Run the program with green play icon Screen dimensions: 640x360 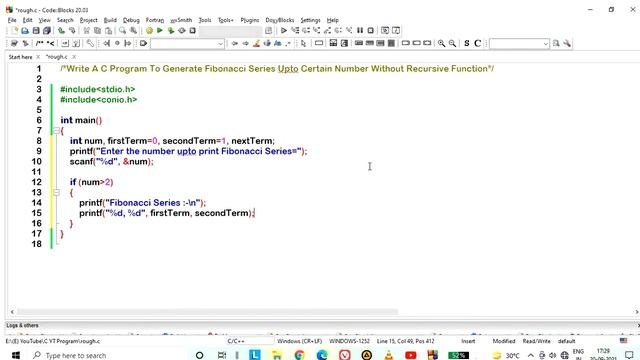tap(160, 31)
